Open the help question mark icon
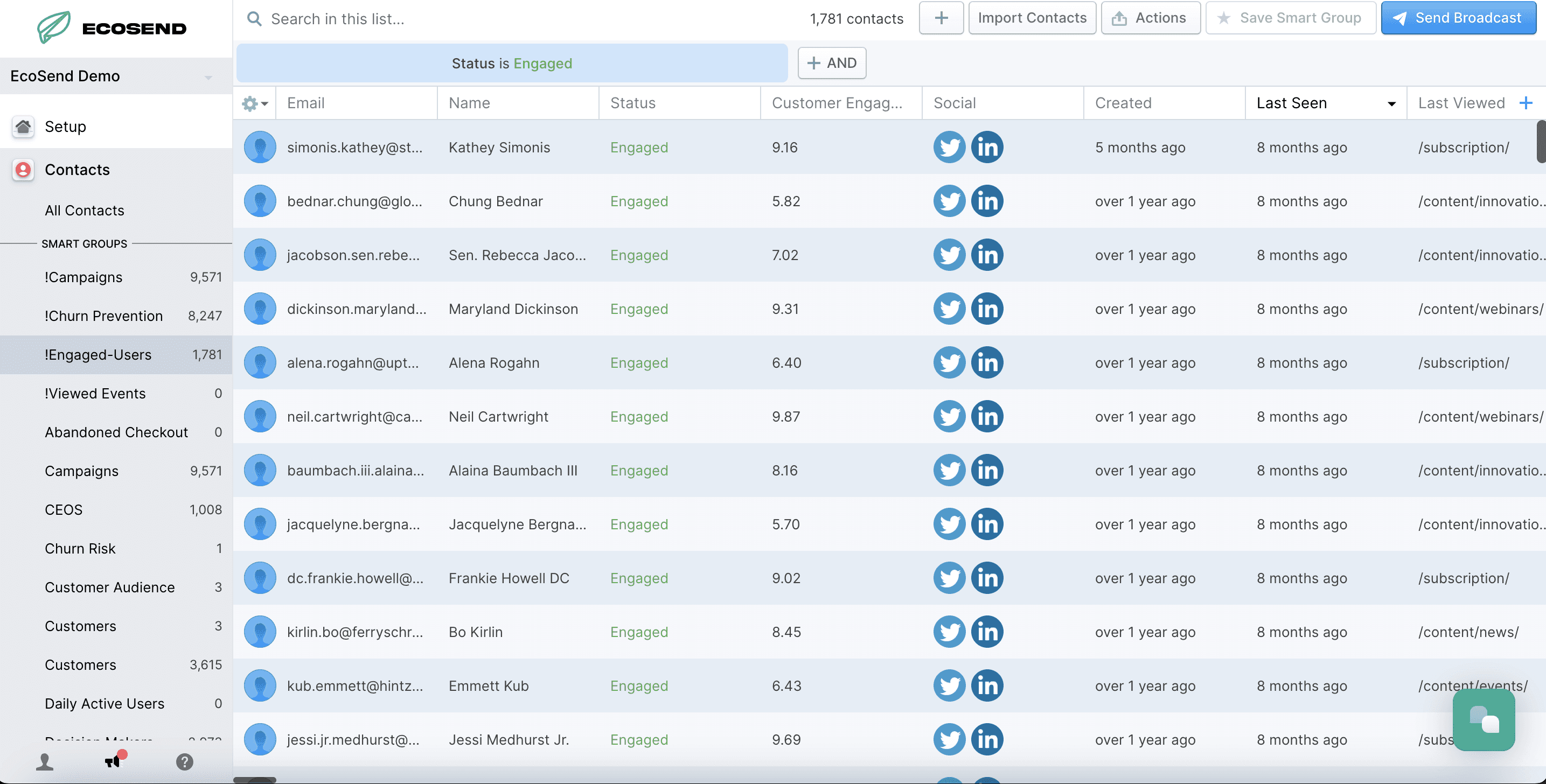1546x784 pixels. point(184,761)
